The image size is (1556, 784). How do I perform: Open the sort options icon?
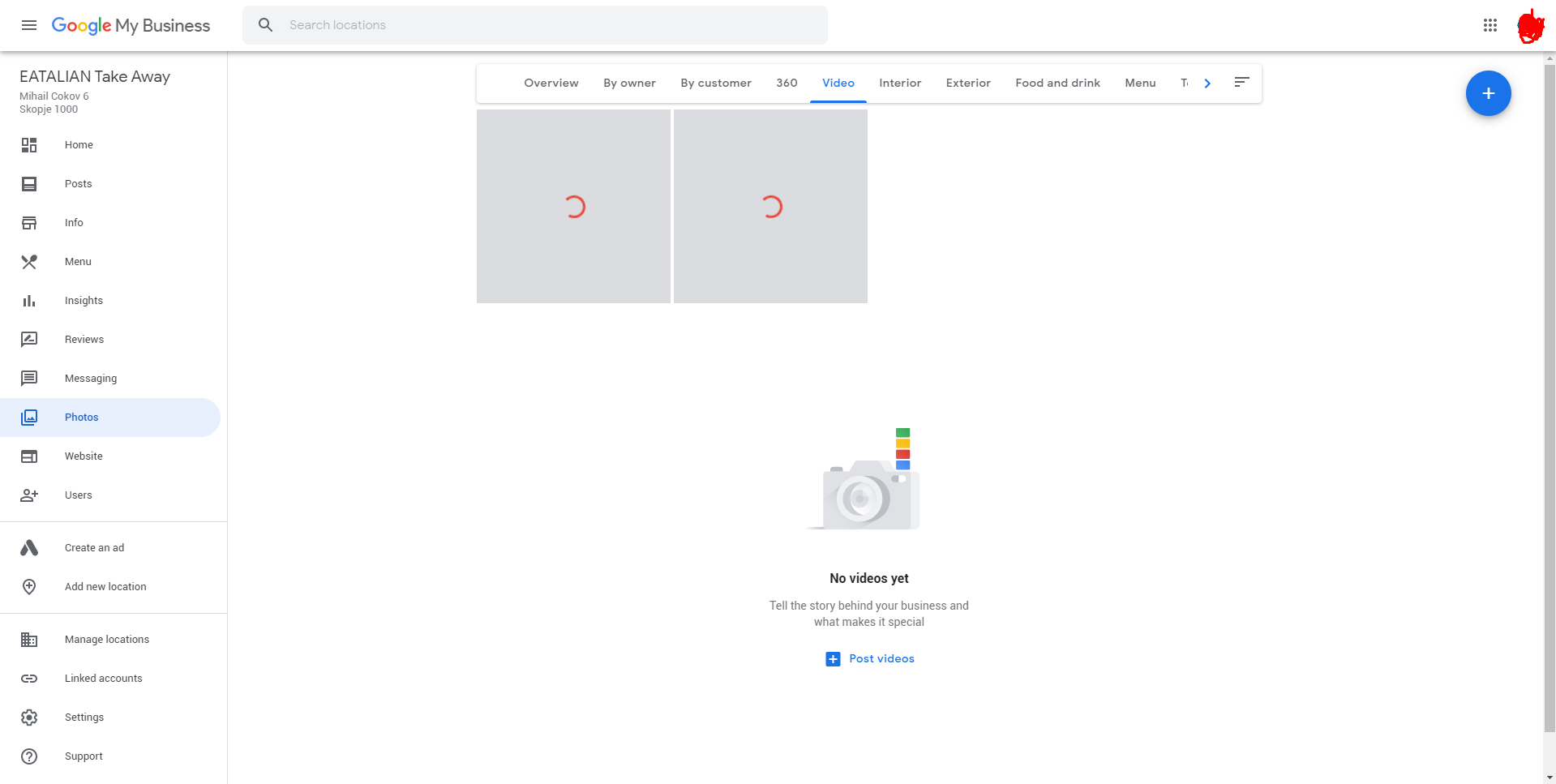[1241, 82]
